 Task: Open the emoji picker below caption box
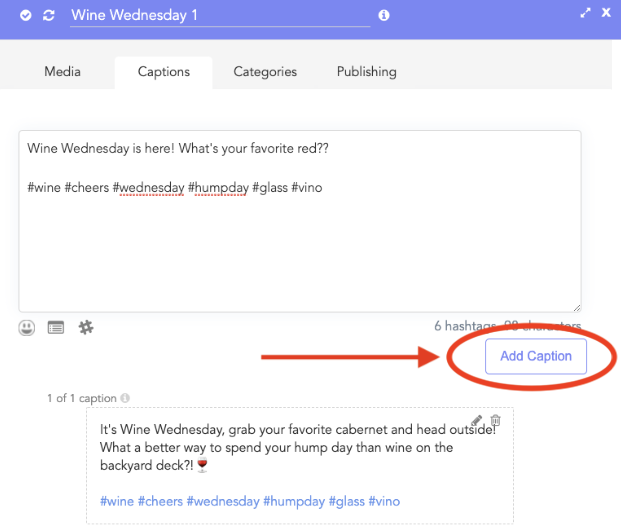click(x=27, y=327)
